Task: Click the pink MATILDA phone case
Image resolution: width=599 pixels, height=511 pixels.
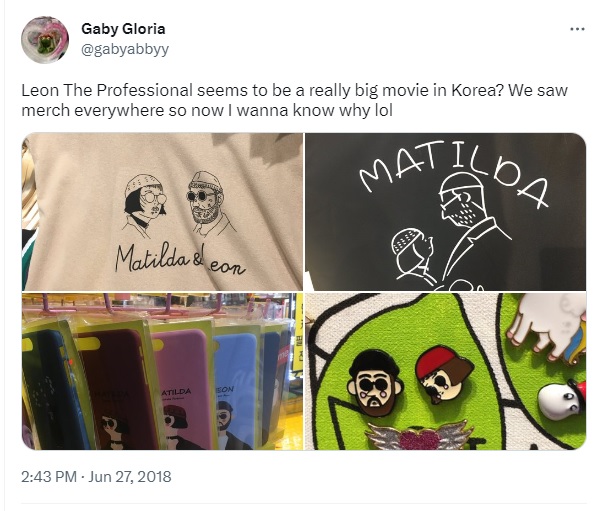Action: (x=183, y=386)
